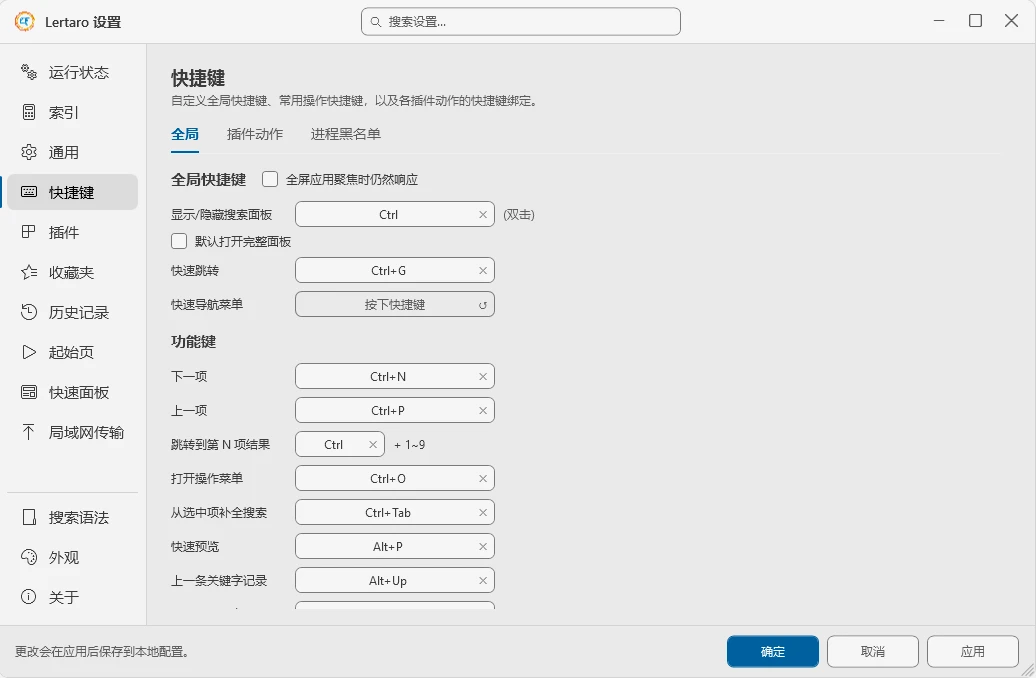Clear the 快速预览 Alt+P shortcut
The image size is (1036, 678).
coord(483,547)
